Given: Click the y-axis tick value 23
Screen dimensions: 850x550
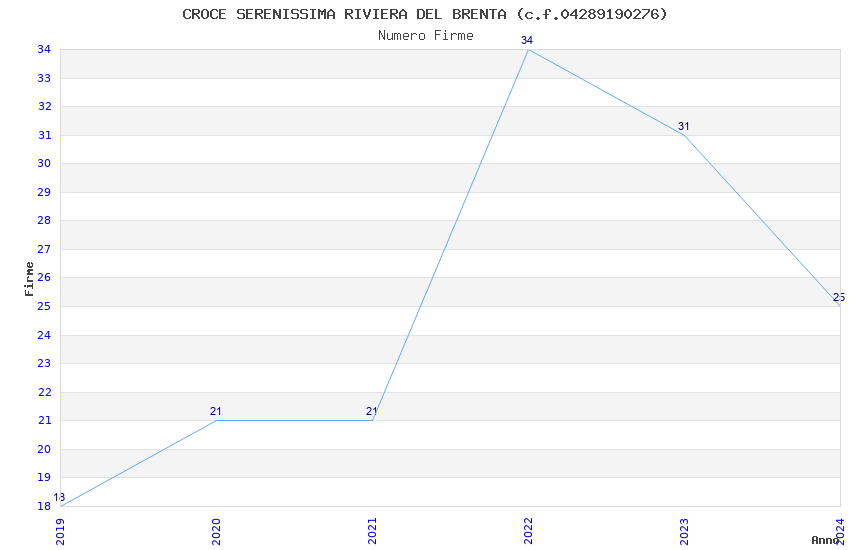Looking at the screenshot, I should [x=44, y=363].
